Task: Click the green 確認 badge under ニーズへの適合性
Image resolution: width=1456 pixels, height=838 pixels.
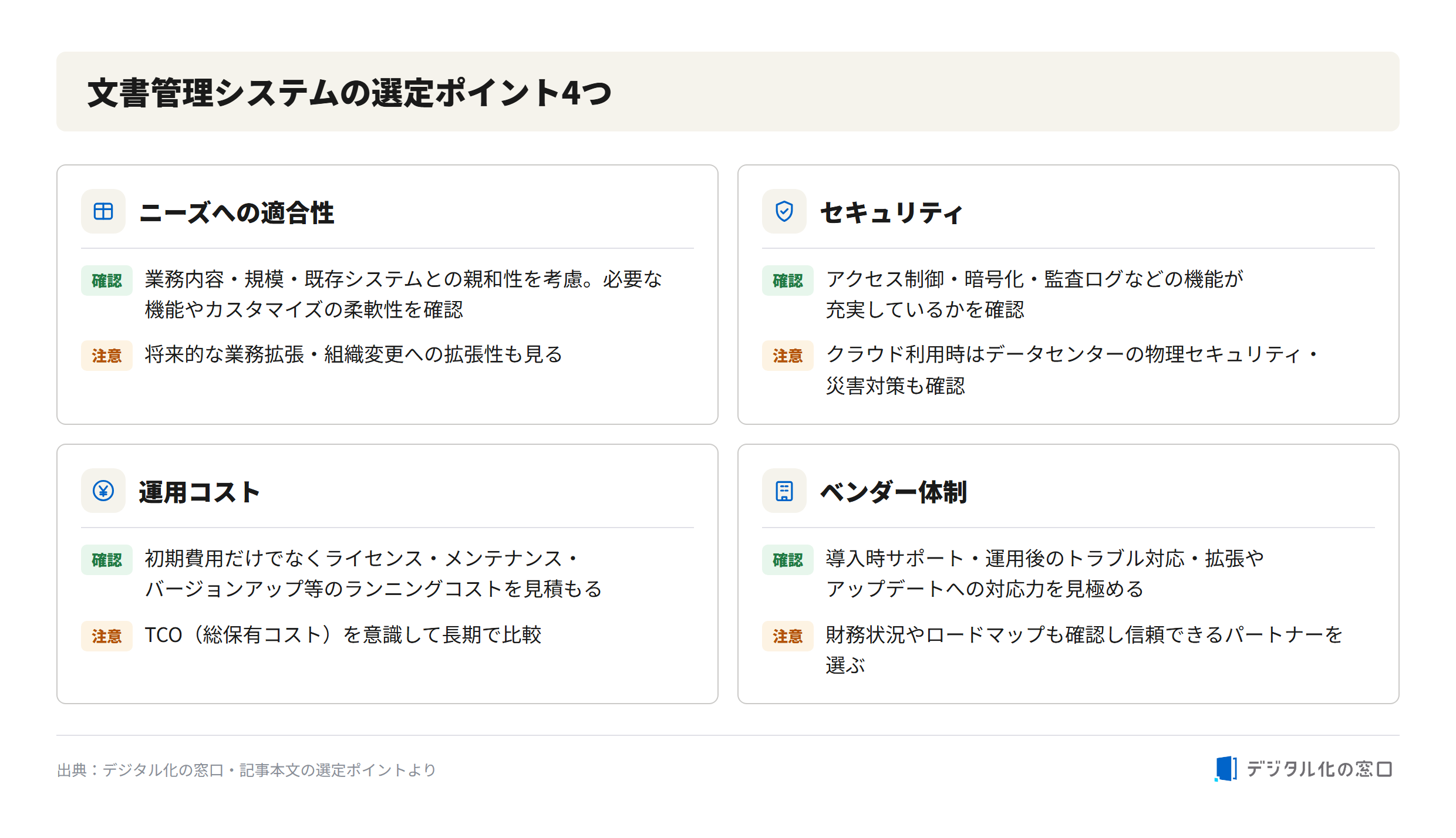Action: [107, 281]
